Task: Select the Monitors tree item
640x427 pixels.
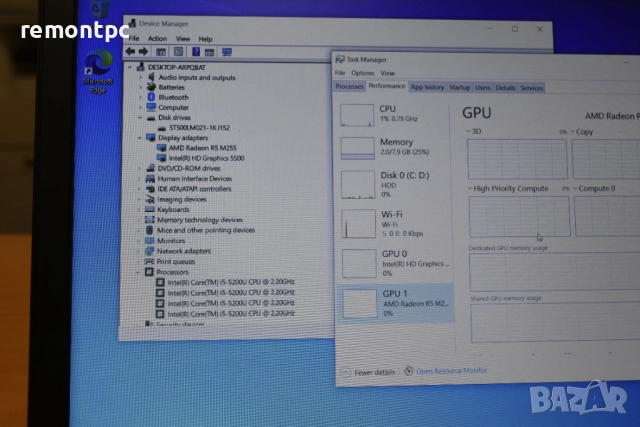Action: pos(171,240)
